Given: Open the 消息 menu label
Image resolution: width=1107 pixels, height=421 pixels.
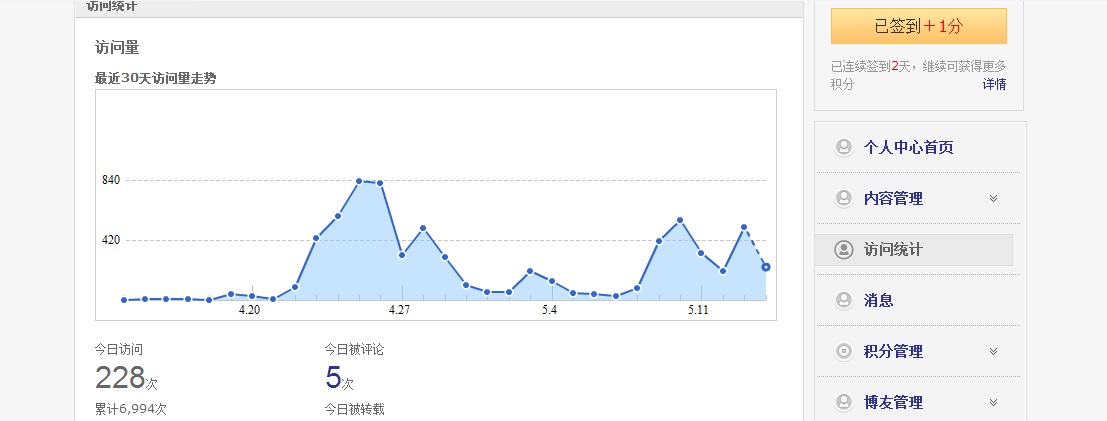Looking at the screenshot, I should point(878,300).
